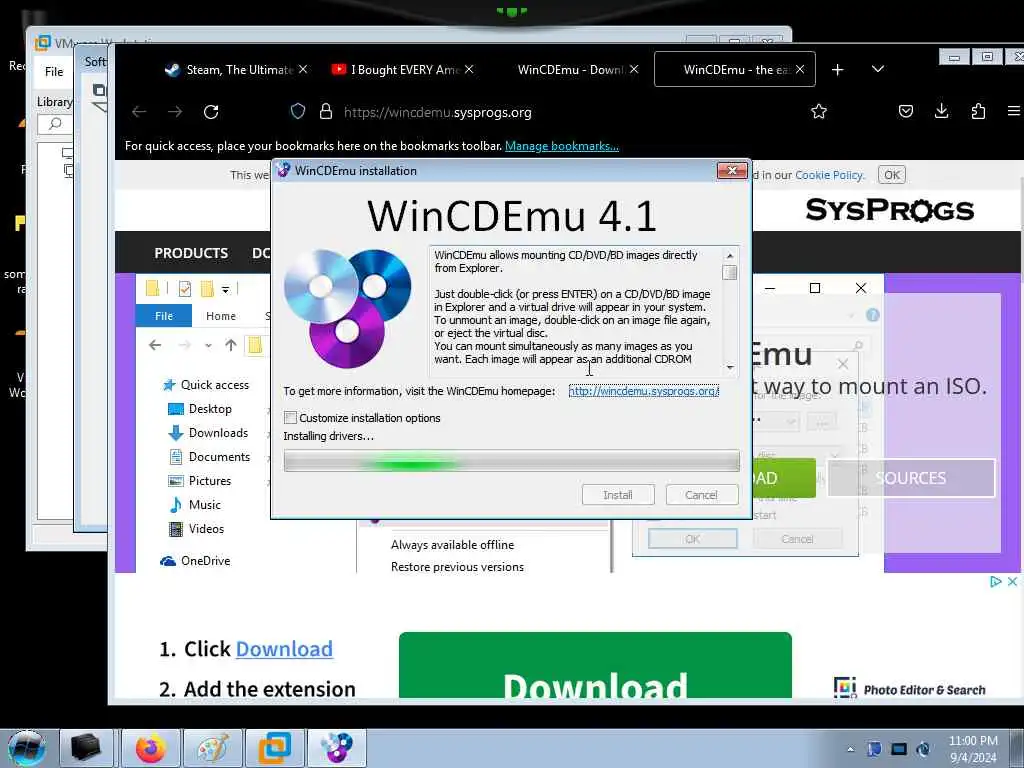Open Firefox downloads panel
The image size is (1024, 768).
[x=942, y=112]
